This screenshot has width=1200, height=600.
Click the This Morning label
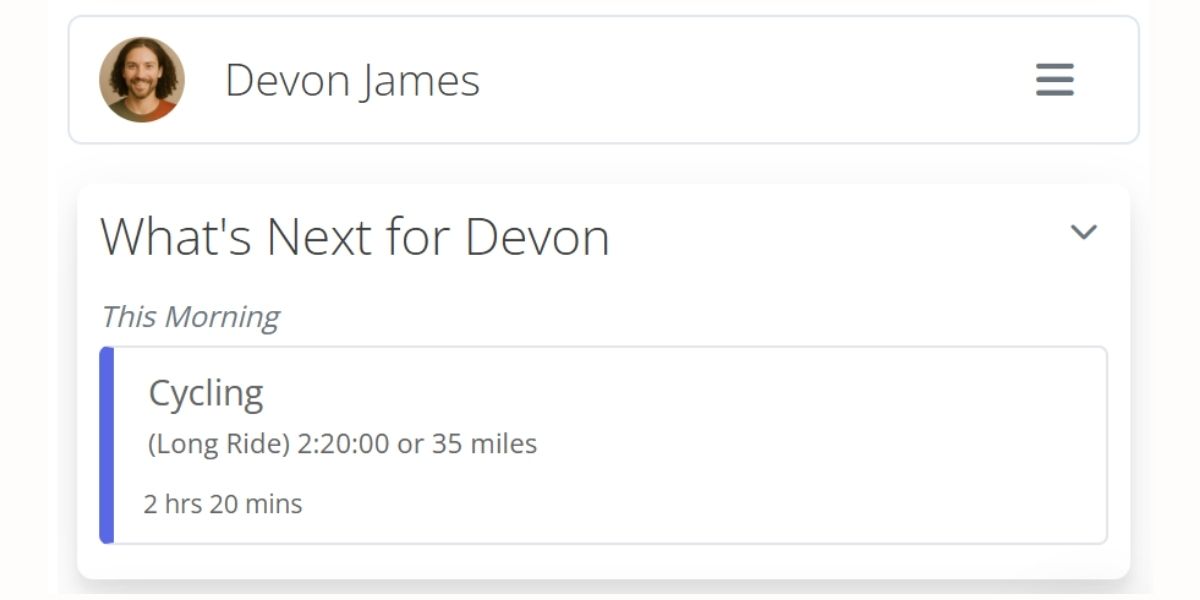click(x=190, y=317)
